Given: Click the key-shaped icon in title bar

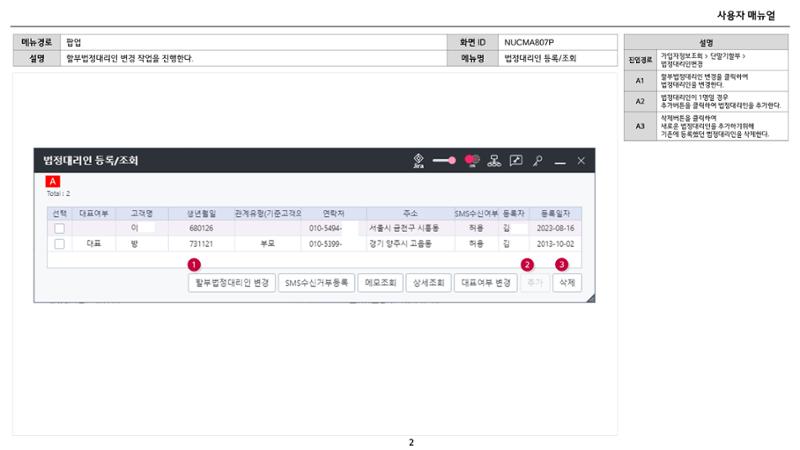Looking at the screenshot, I should click(538, 161).
